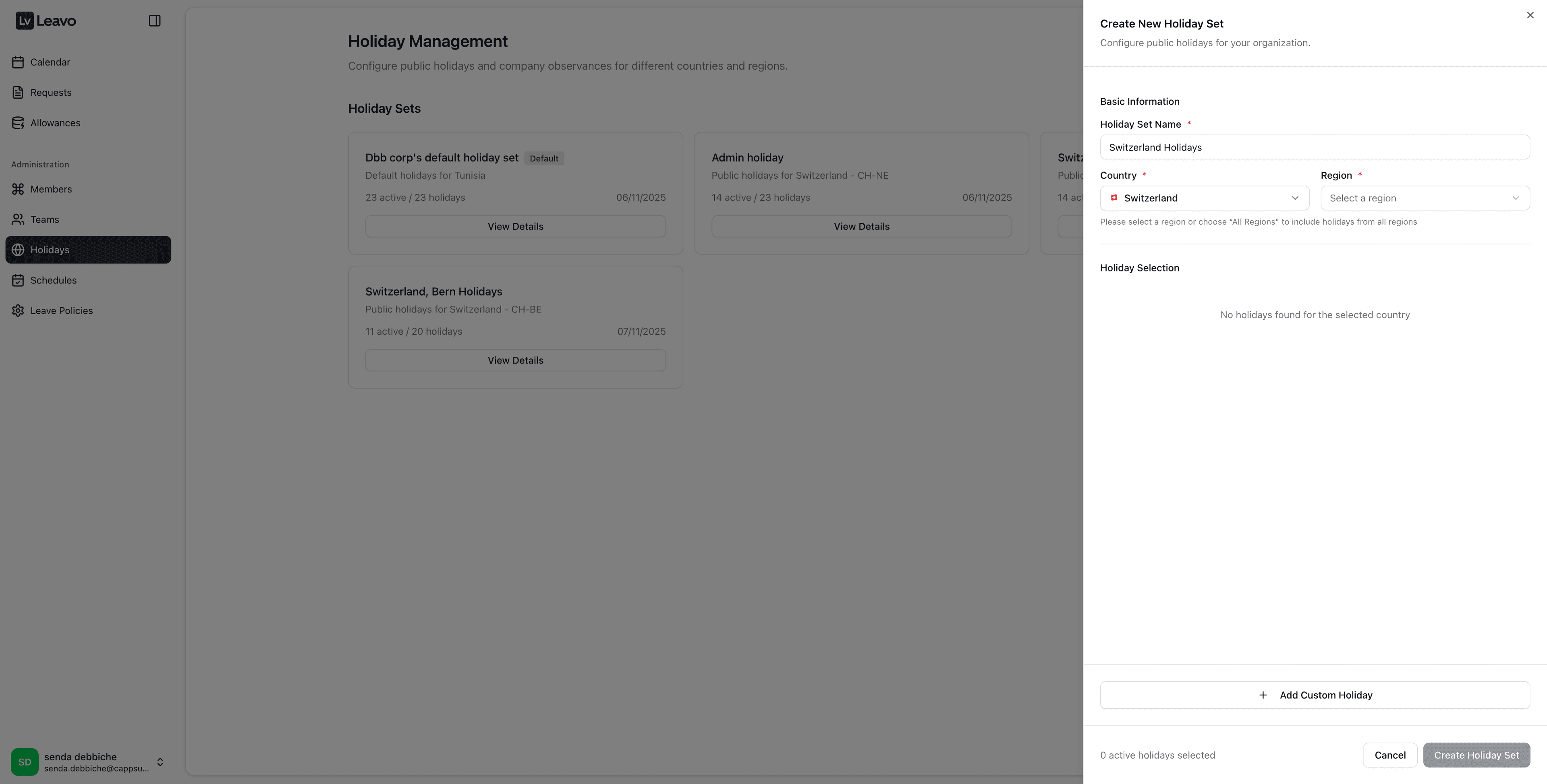The width and height of the screenshot is (1547, 784).
Task: Click the Leavo logo icon
Action: click(25, 21)
